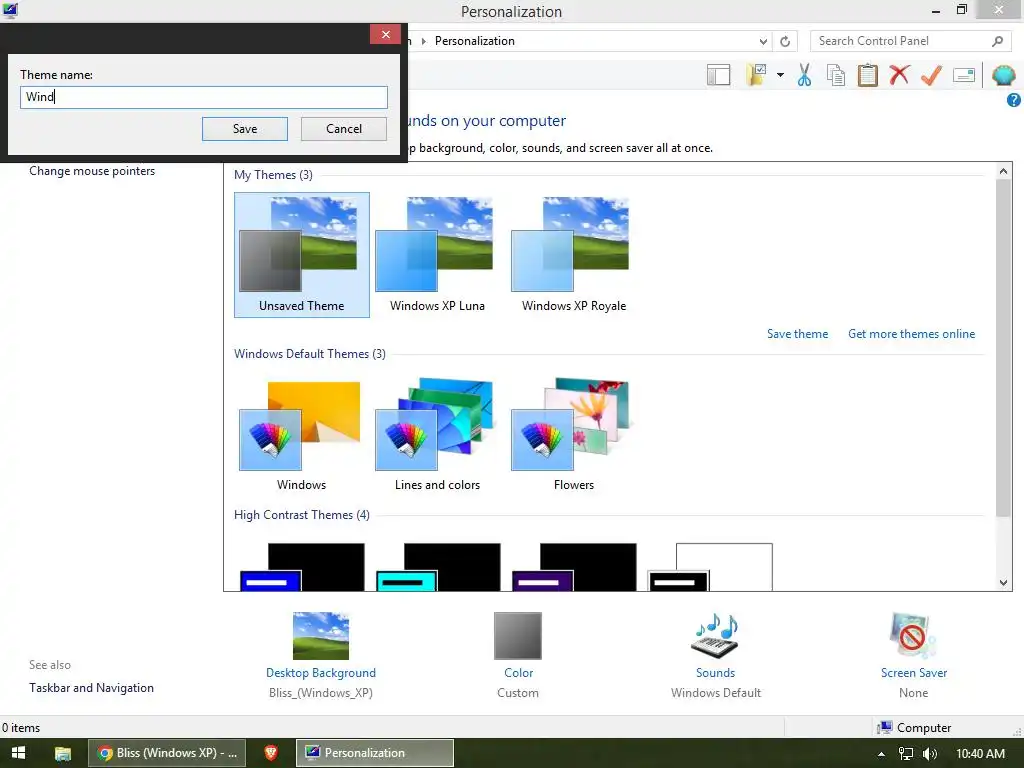1024x768 pixels.
Task: Click the Sounds link label
Action: coord(715,673)
